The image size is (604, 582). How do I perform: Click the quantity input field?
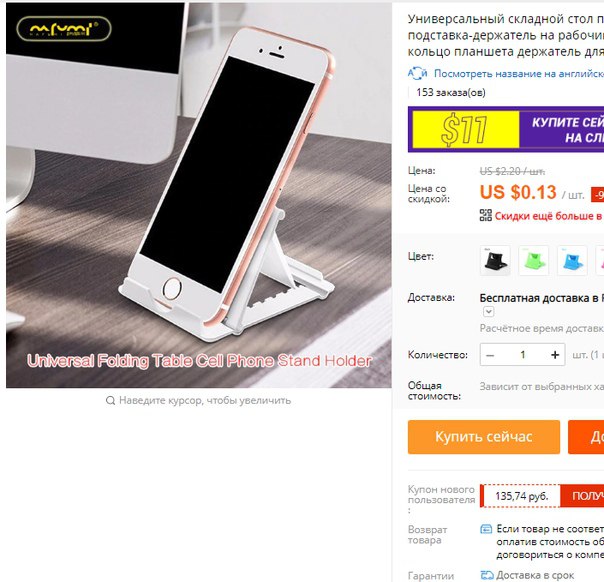pyautogui.click(x=522, y=355)
